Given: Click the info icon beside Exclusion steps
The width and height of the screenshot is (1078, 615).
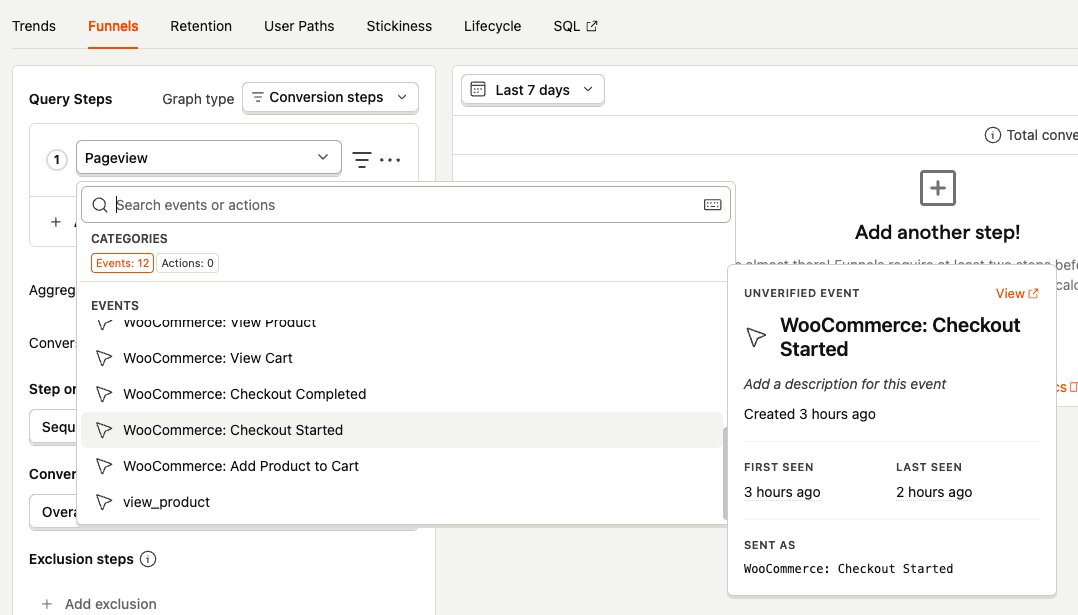Looking at the screenshot, I should [148, 559].
